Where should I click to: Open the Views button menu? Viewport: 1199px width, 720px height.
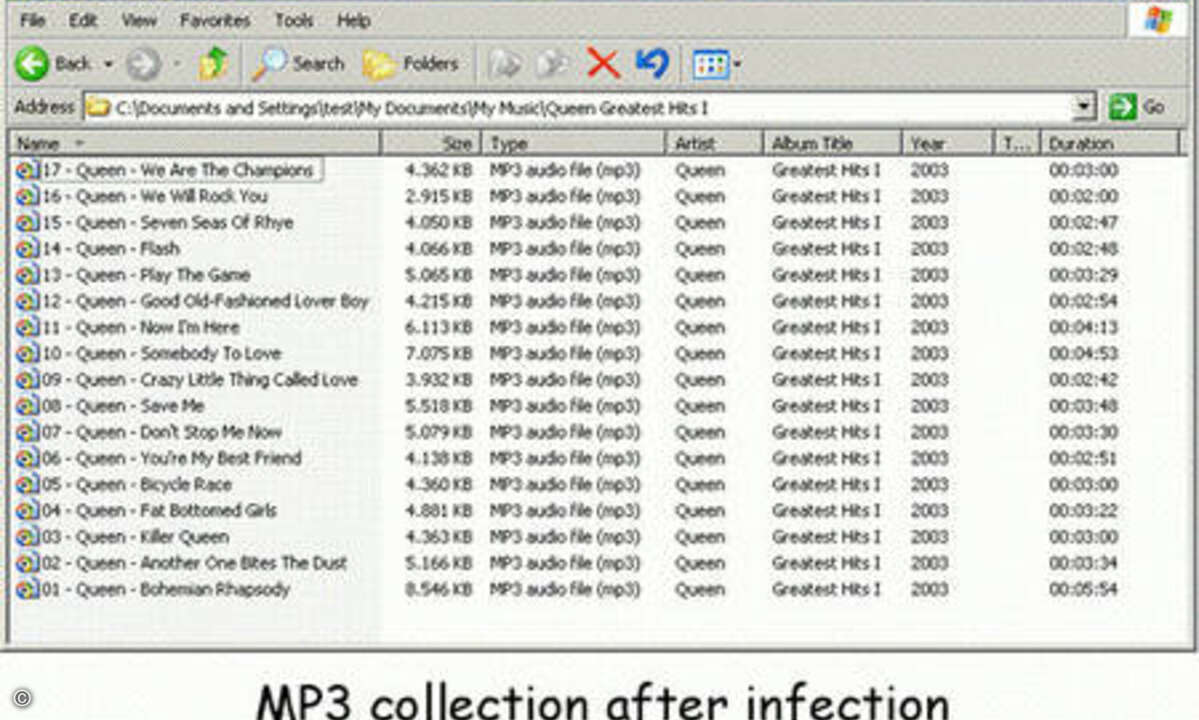716,64
